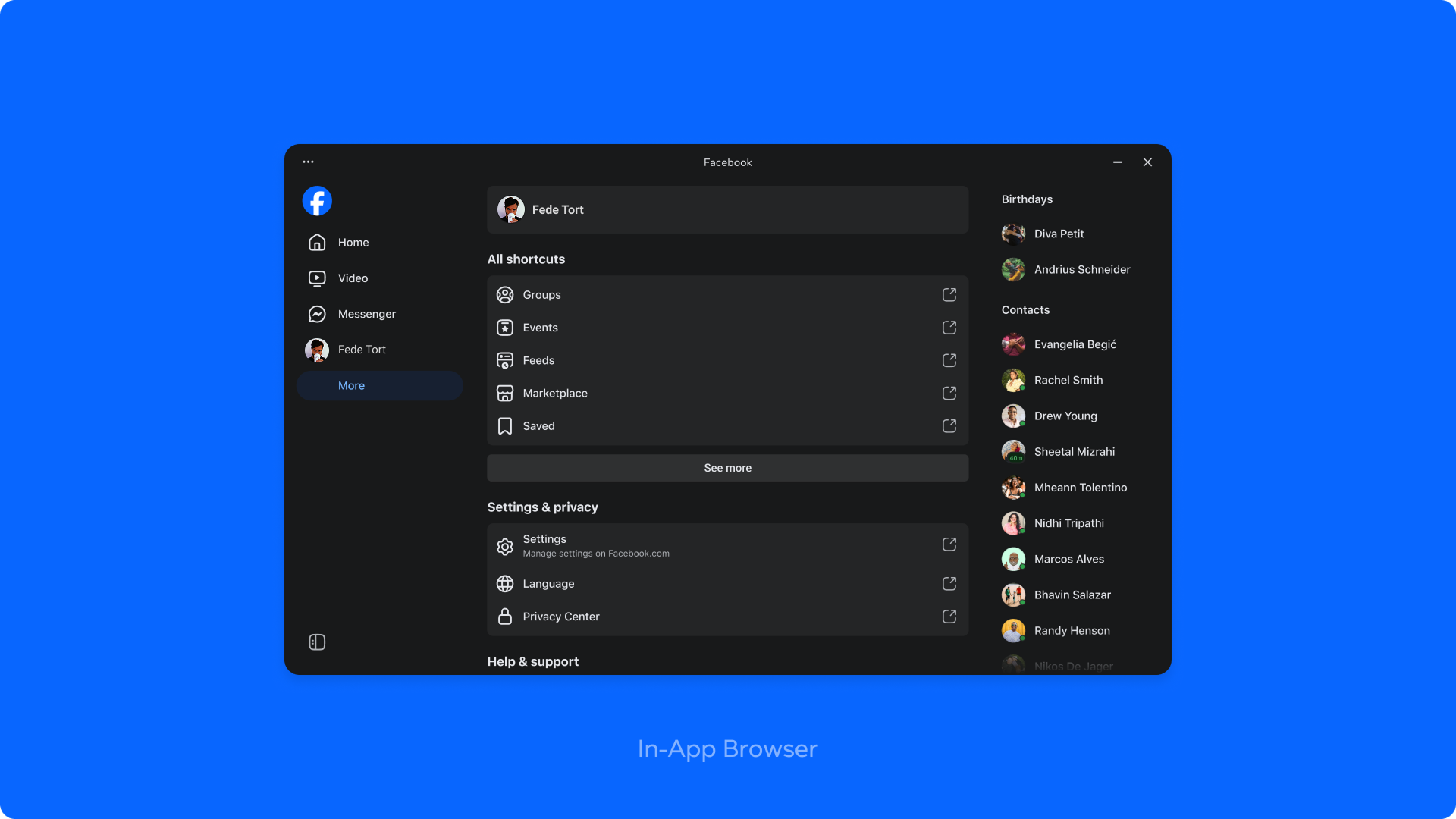Screen dimensions: 1456x819
Task: Select More in the sidebar menu
Action: [379, 385]
